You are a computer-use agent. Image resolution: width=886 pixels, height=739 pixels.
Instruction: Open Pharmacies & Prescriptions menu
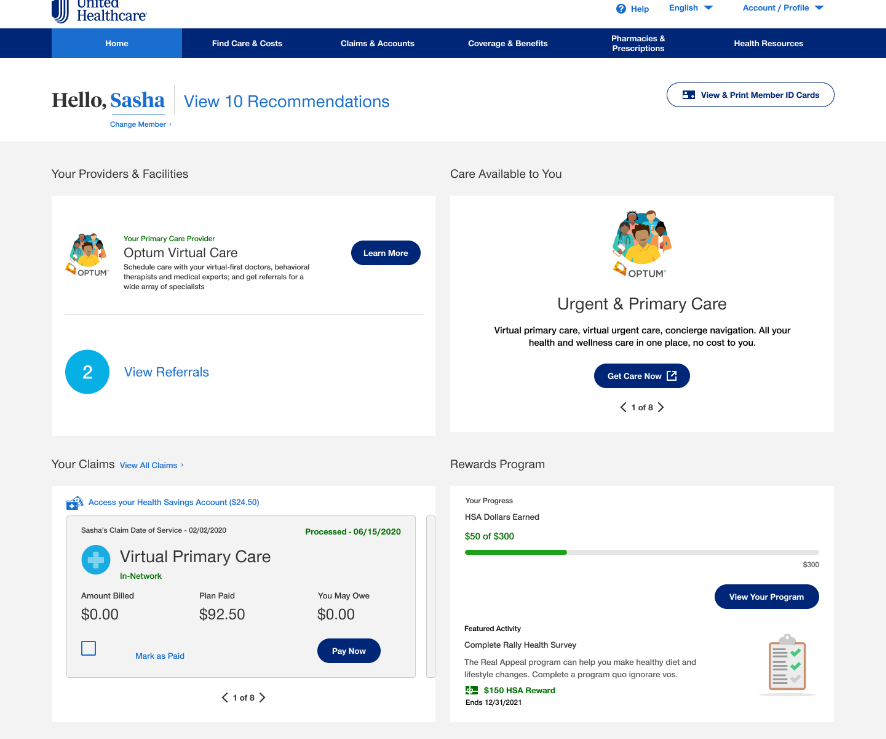click(638, 43)
